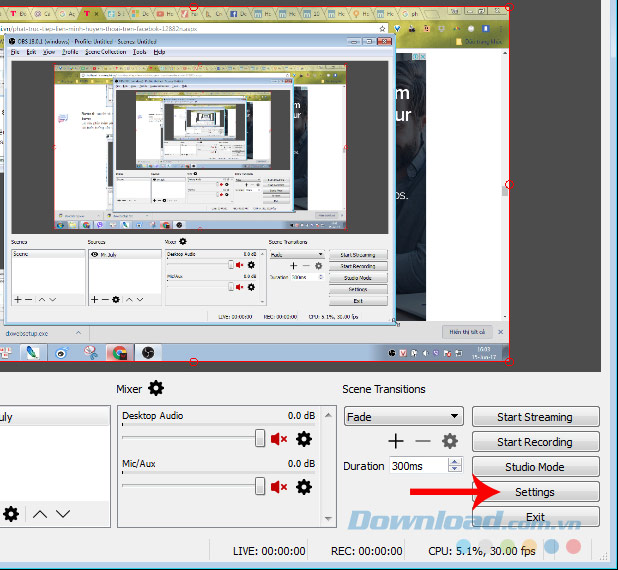Move the selected source down
The image size is (618, 570).
point(62,514)
